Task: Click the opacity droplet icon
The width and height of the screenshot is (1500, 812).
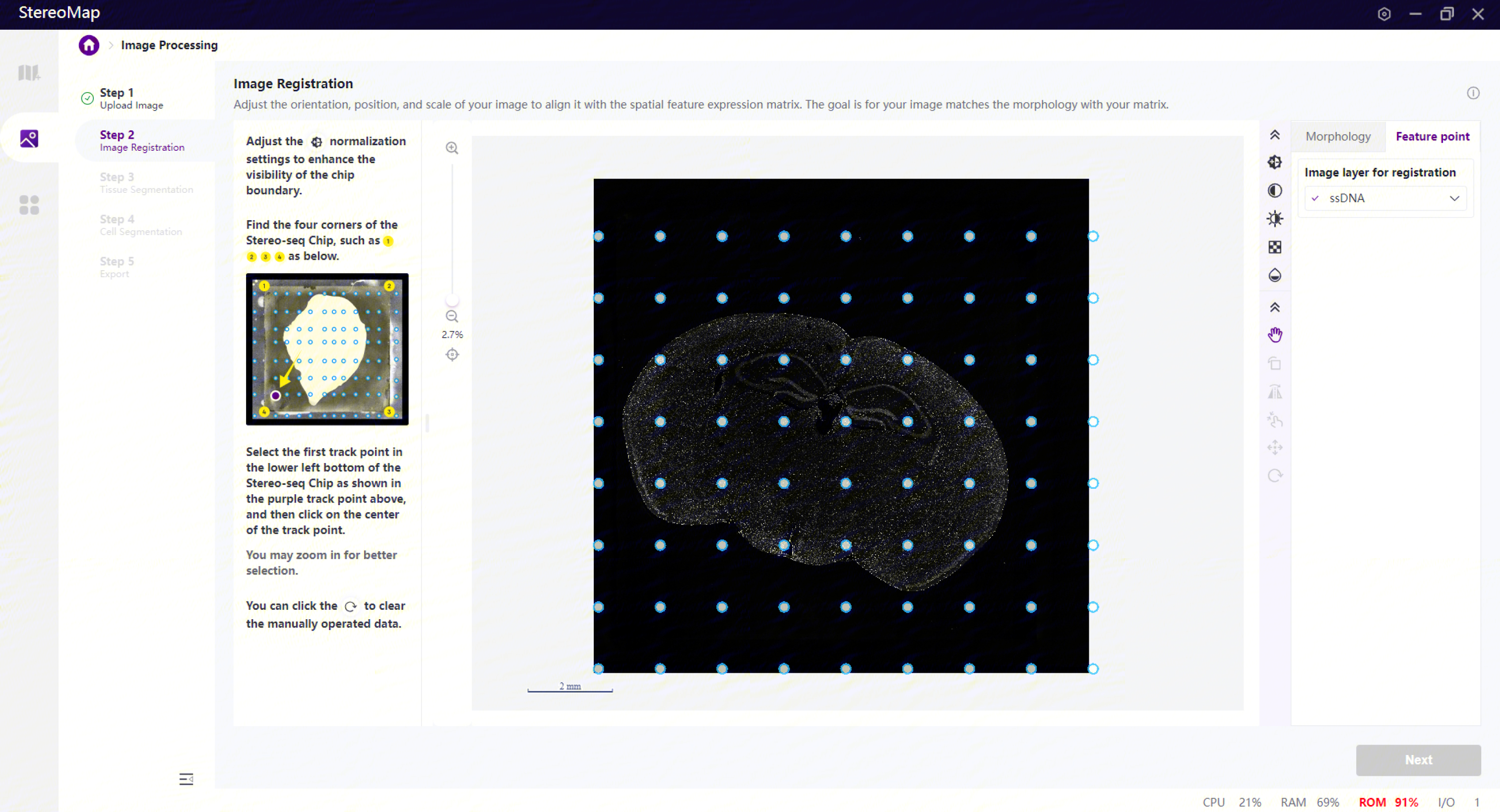Action: pyautogui.click(x=1275, y=275)
